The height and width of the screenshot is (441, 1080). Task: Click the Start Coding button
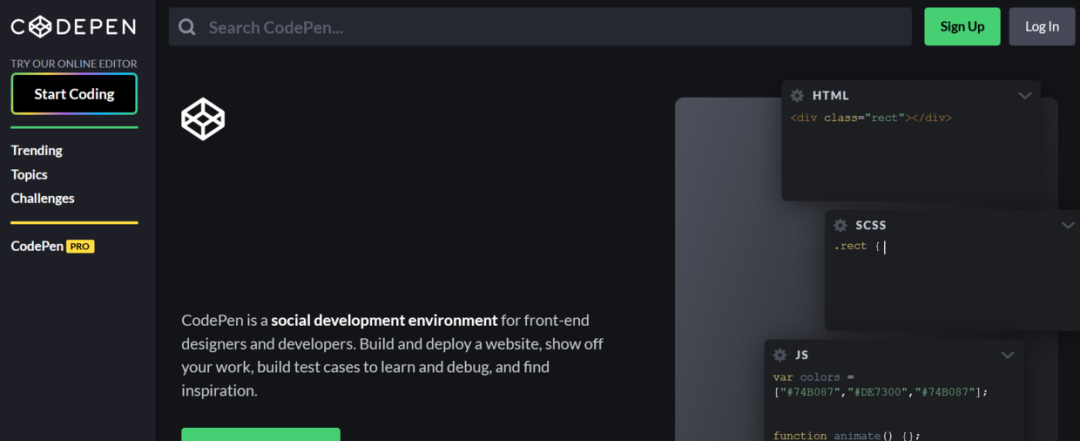click(74, 94)
